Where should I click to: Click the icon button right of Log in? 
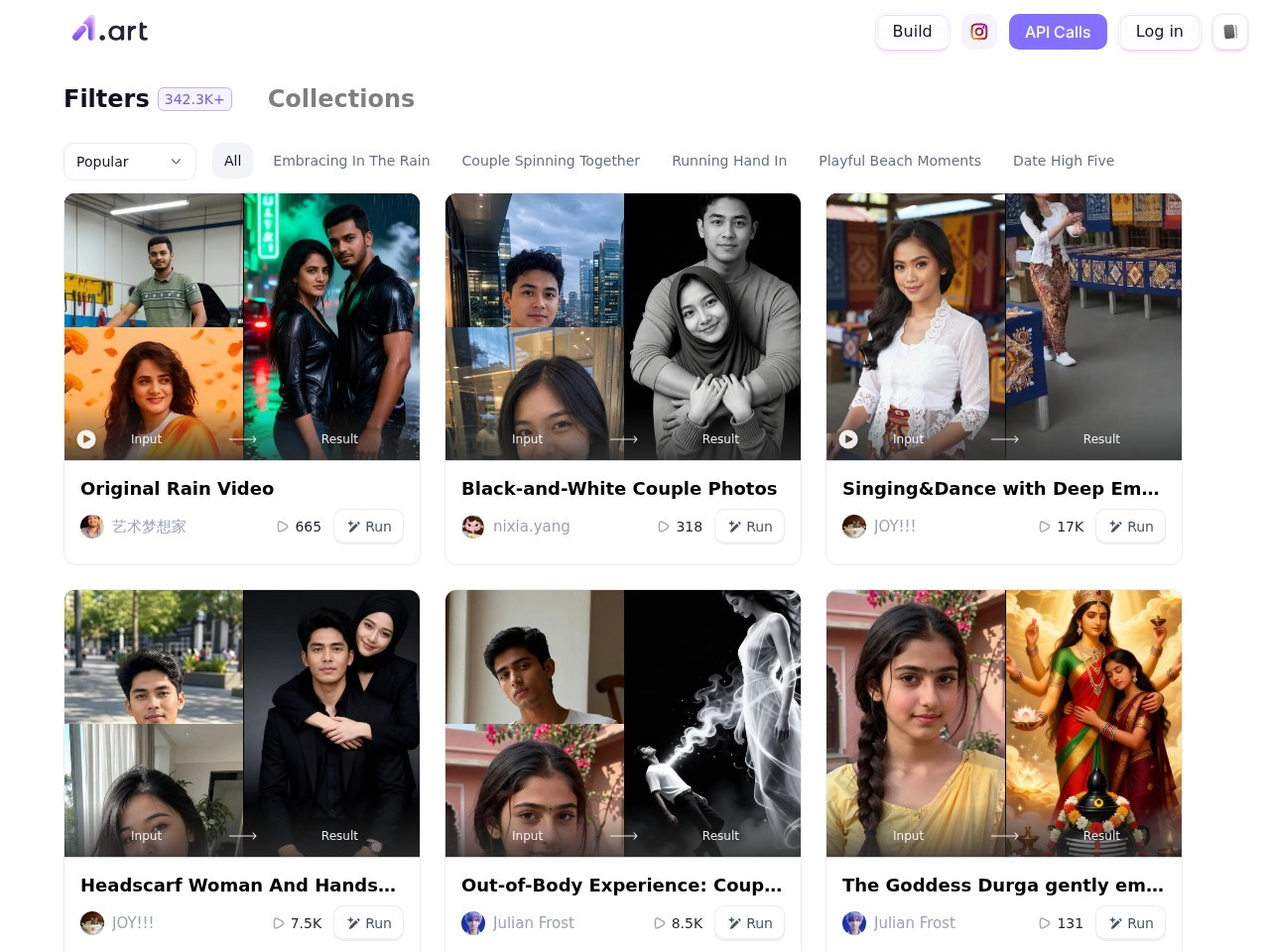(1230, 32)
